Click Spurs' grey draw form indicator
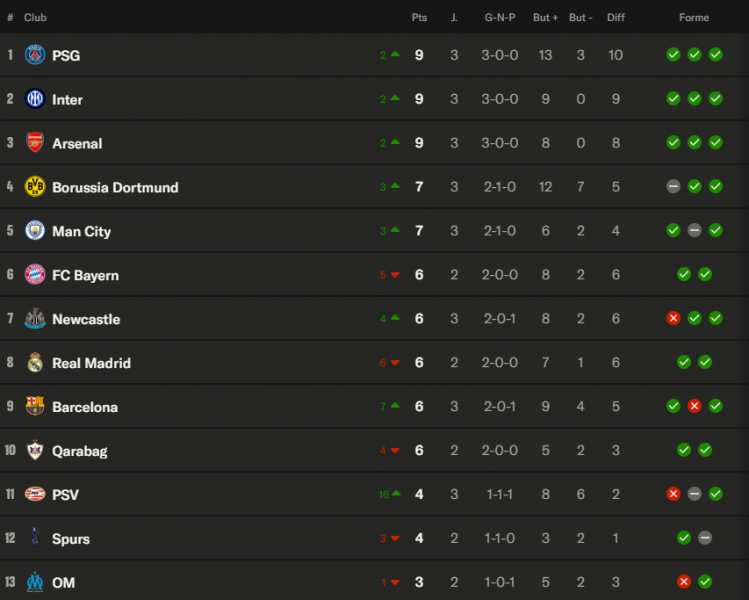This screenshot has height=600, width=749. click(705, 538)
